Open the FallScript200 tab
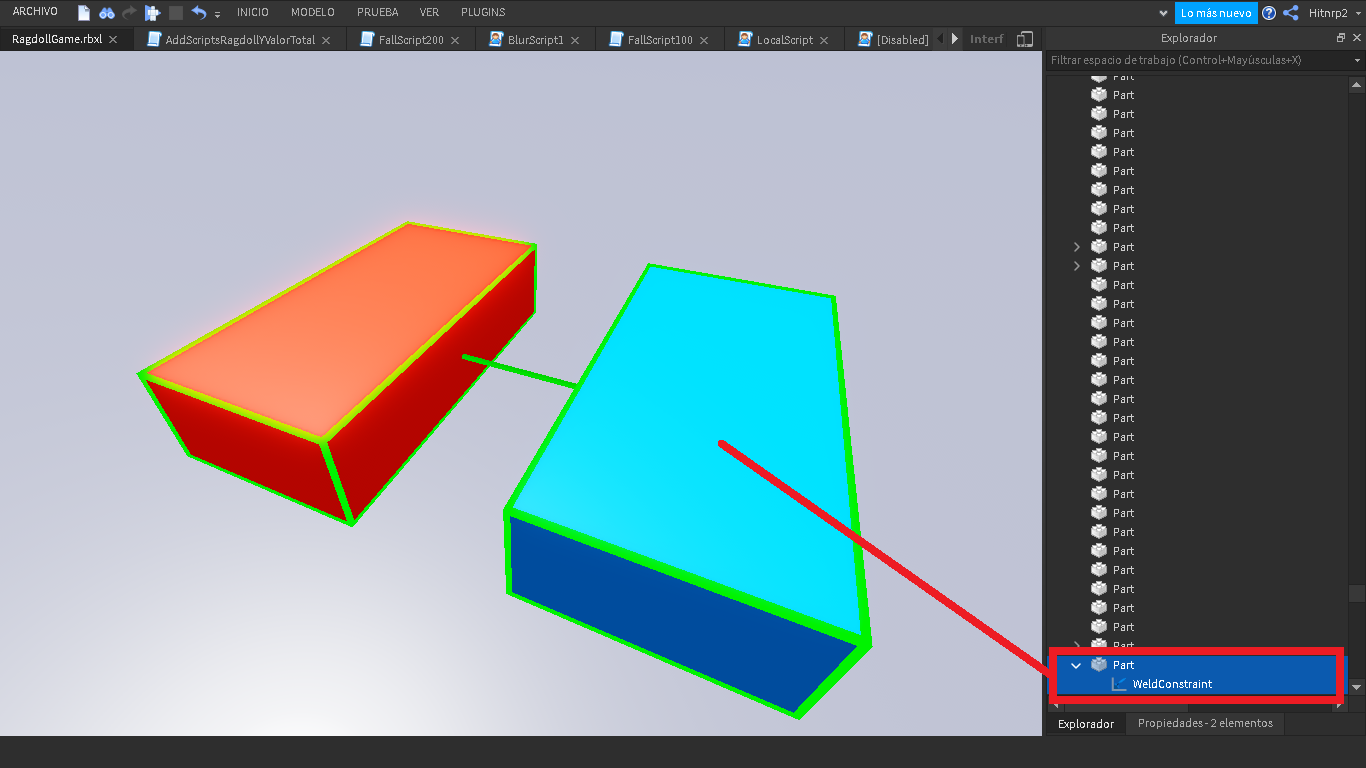 click(411, 40)
